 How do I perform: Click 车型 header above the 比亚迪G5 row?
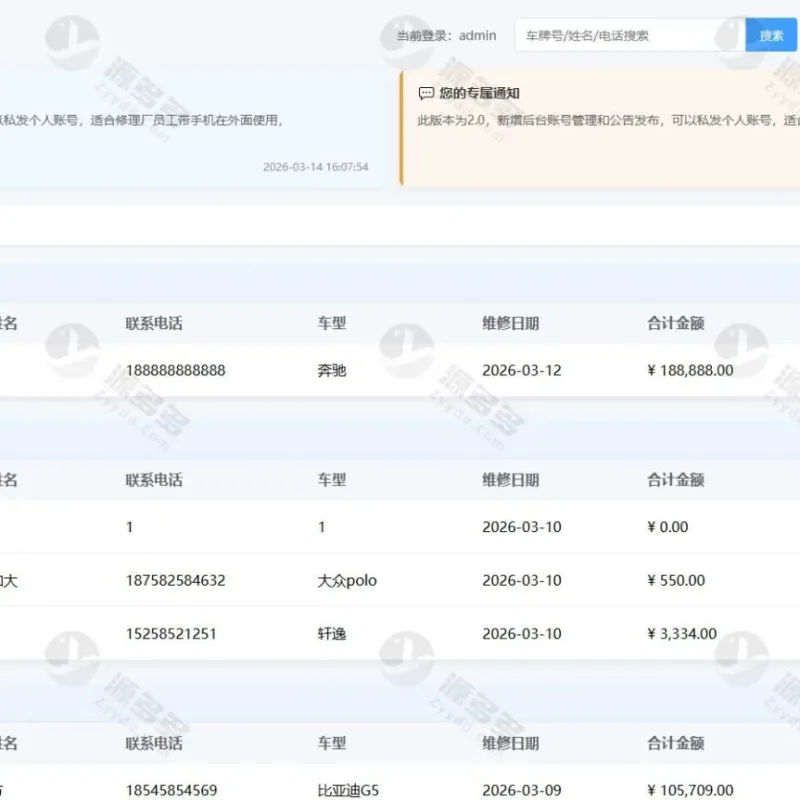[x=332, y=743]
